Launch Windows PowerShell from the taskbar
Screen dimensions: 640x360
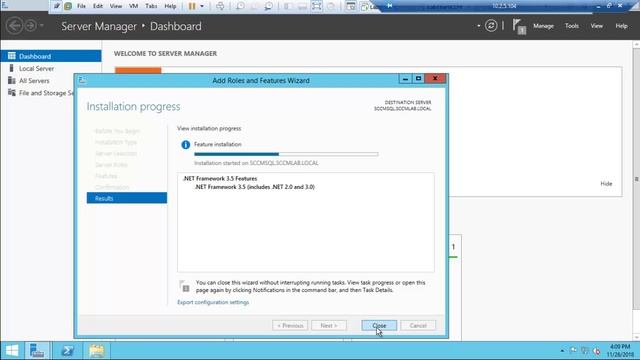[67, 351]
